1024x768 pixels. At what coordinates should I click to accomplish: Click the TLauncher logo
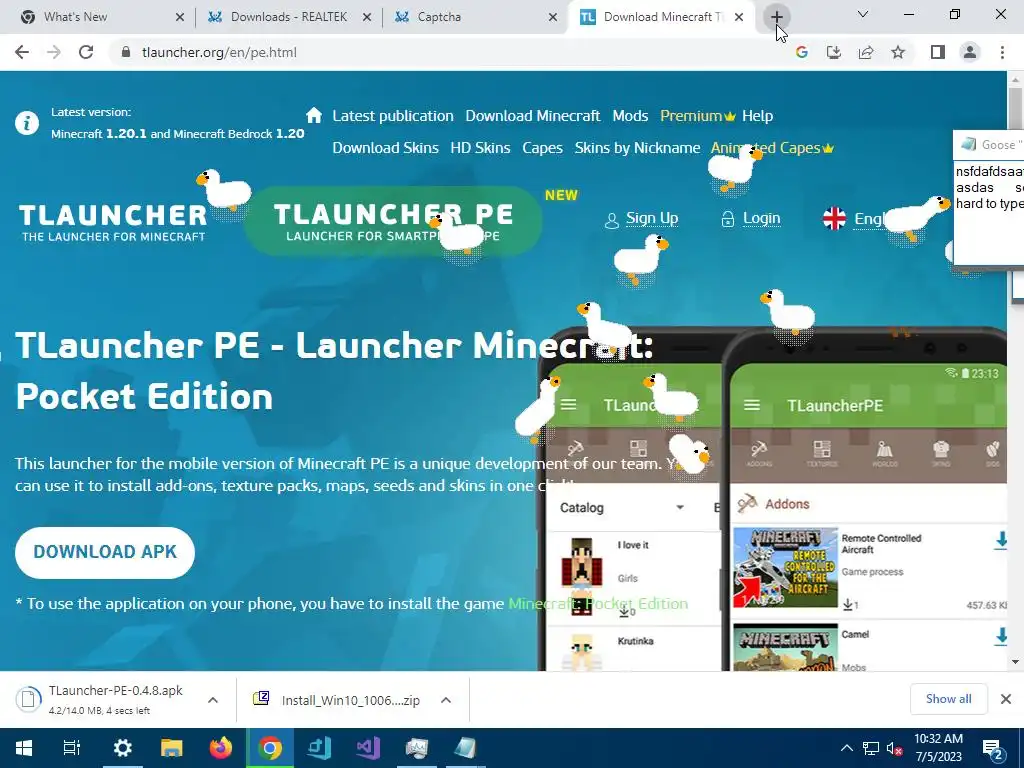[x=113, y=222]
